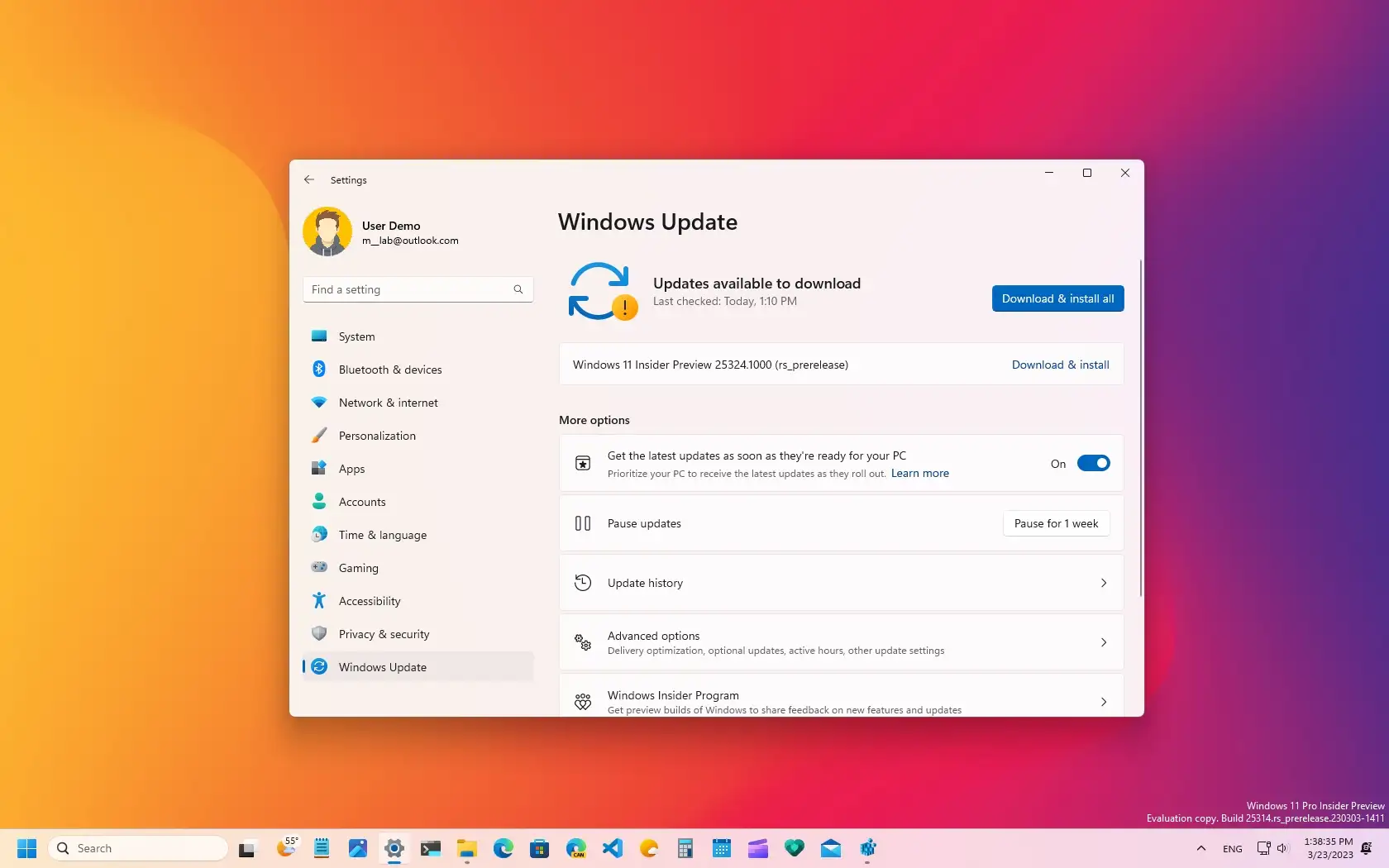
Task: Open Update history
Action: [x=841, y=583]
